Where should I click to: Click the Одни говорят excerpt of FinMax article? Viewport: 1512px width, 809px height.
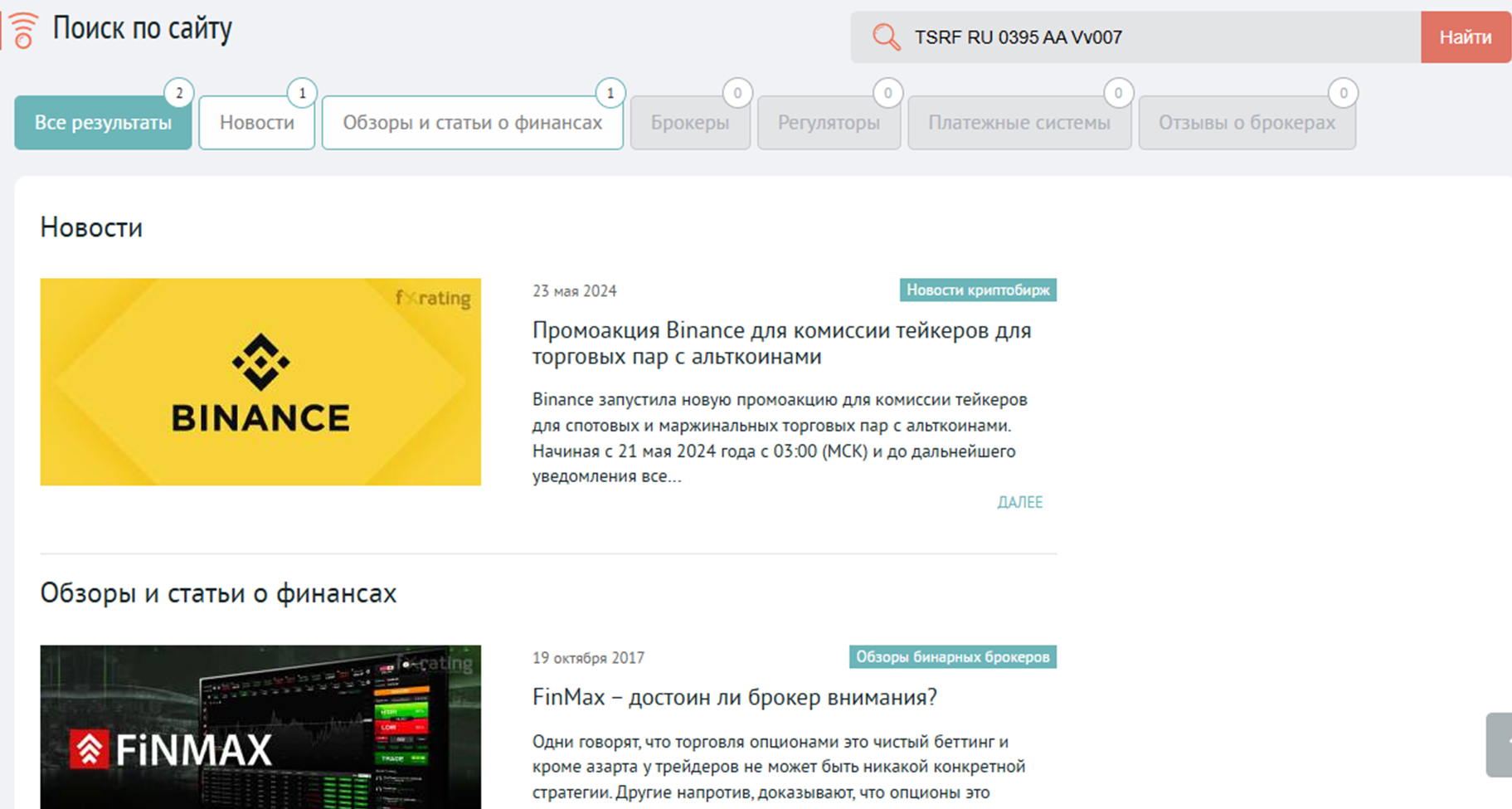(779, 767)
